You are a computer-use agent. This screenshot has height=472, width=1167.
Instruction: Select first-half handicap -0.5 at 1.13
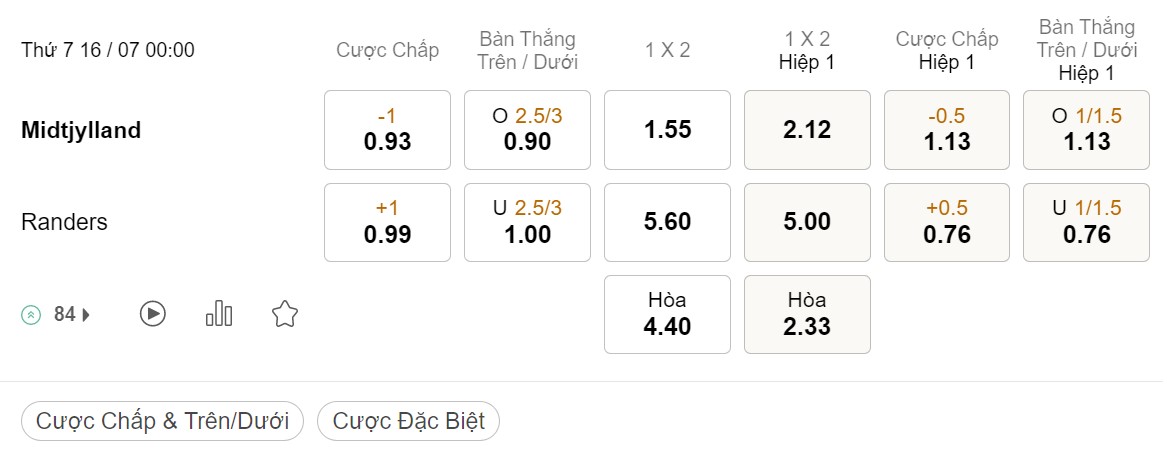coord(947,130)
